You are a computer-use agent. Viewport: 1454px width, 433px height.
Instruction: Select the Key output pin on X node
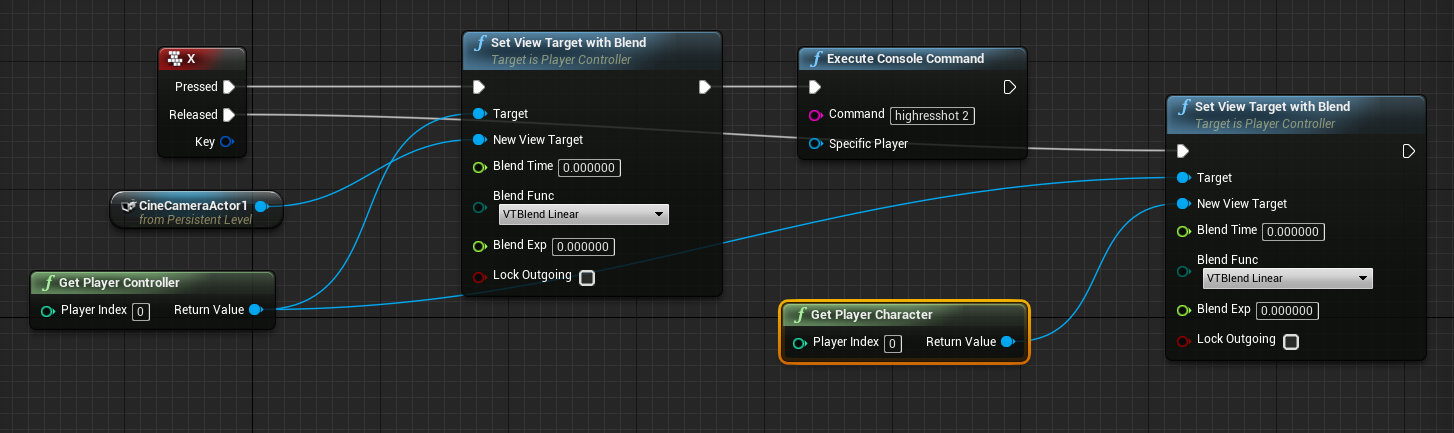coord(226,142)
